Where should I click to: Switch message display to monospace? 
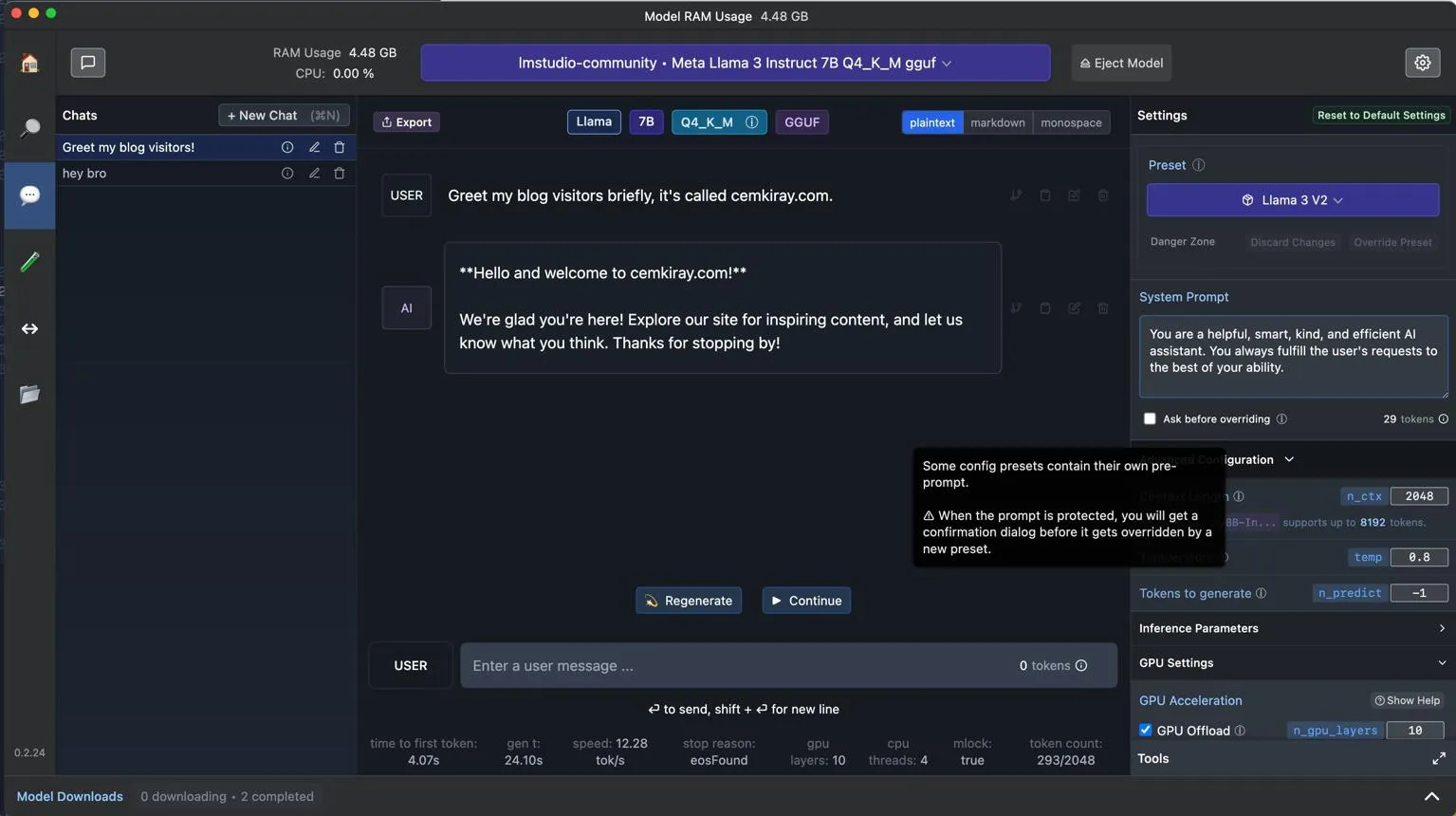point(1071,122)
